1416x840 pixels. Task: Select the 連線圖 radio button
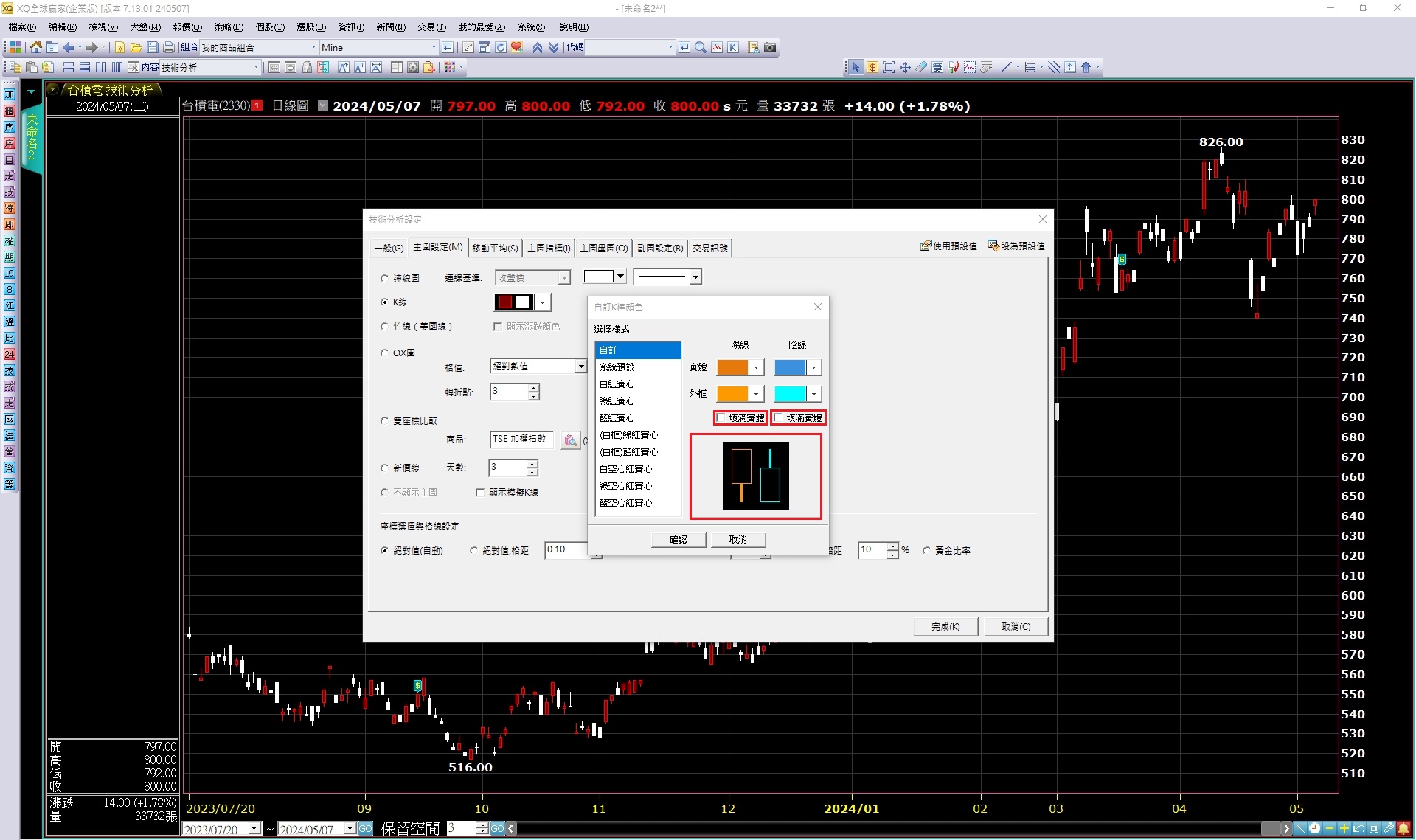point(384,278)
